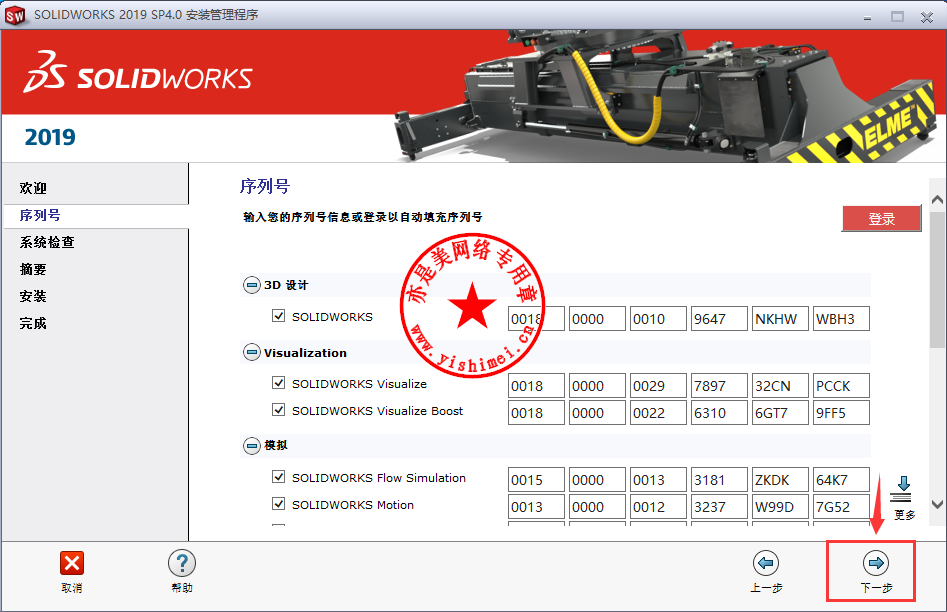
Task: Select 系统检查 step in sidebar
Action: click(47, 242)
